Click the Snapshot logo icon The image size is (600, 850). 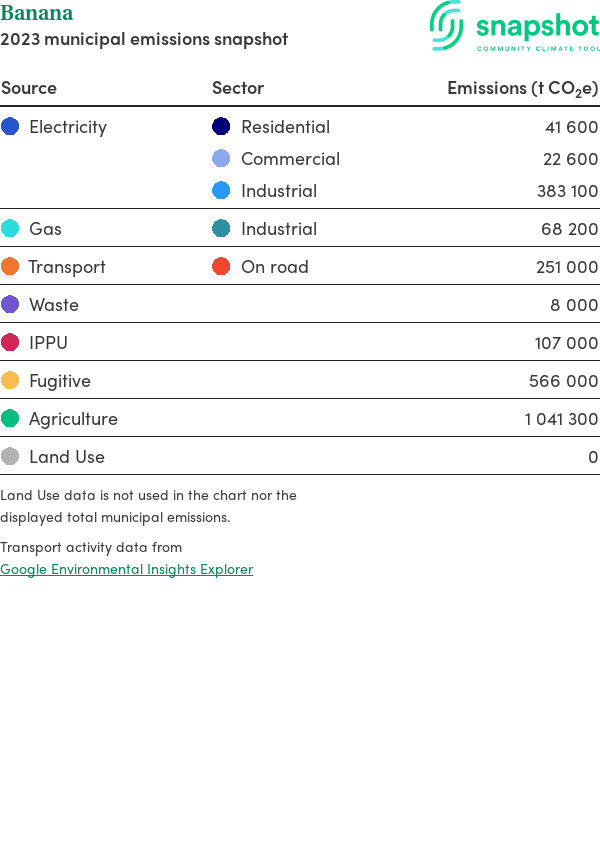point(447,26)
